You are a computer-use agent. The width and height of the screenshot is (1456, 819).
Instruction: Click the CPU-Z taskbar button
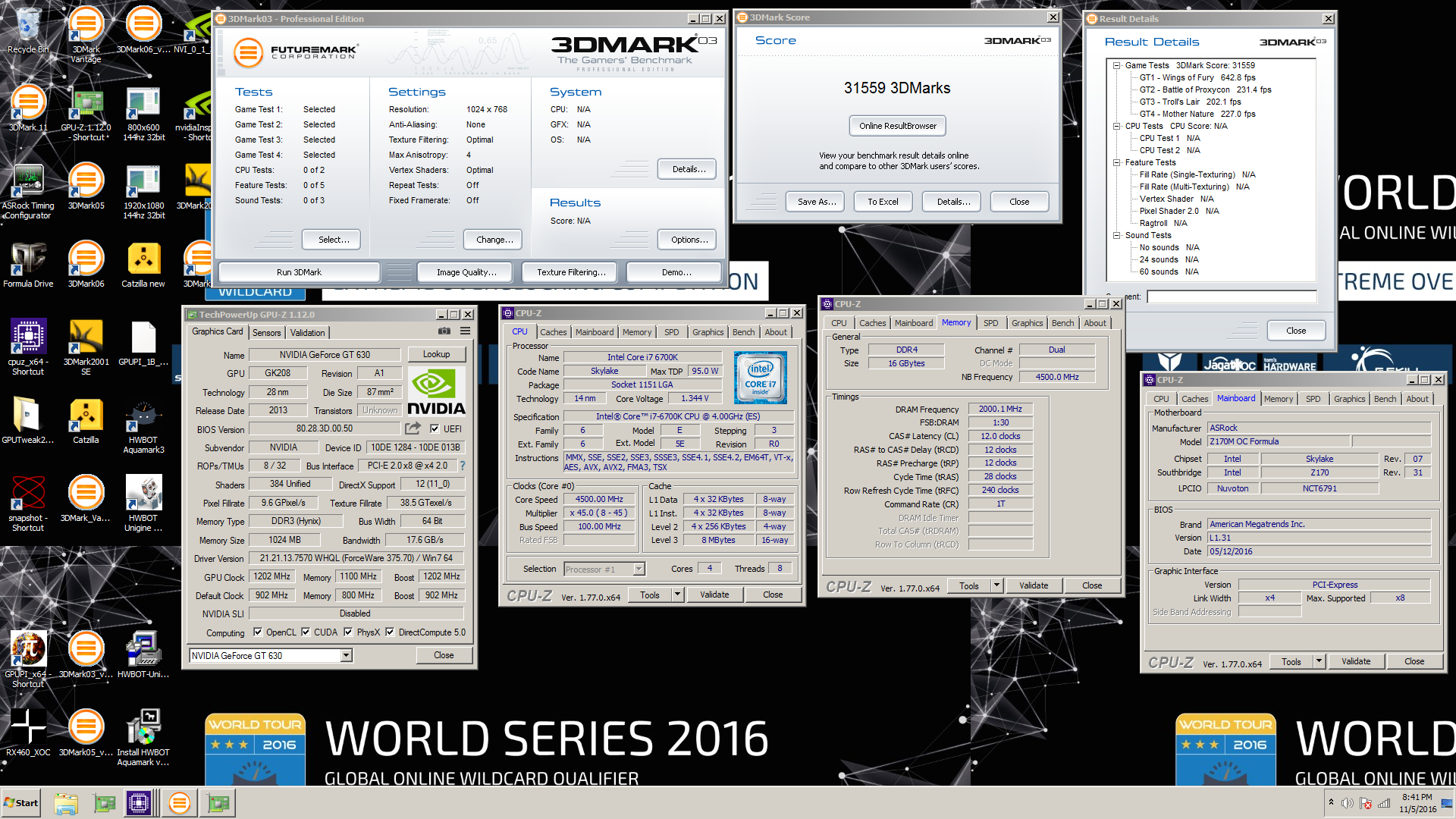[140, 803]
